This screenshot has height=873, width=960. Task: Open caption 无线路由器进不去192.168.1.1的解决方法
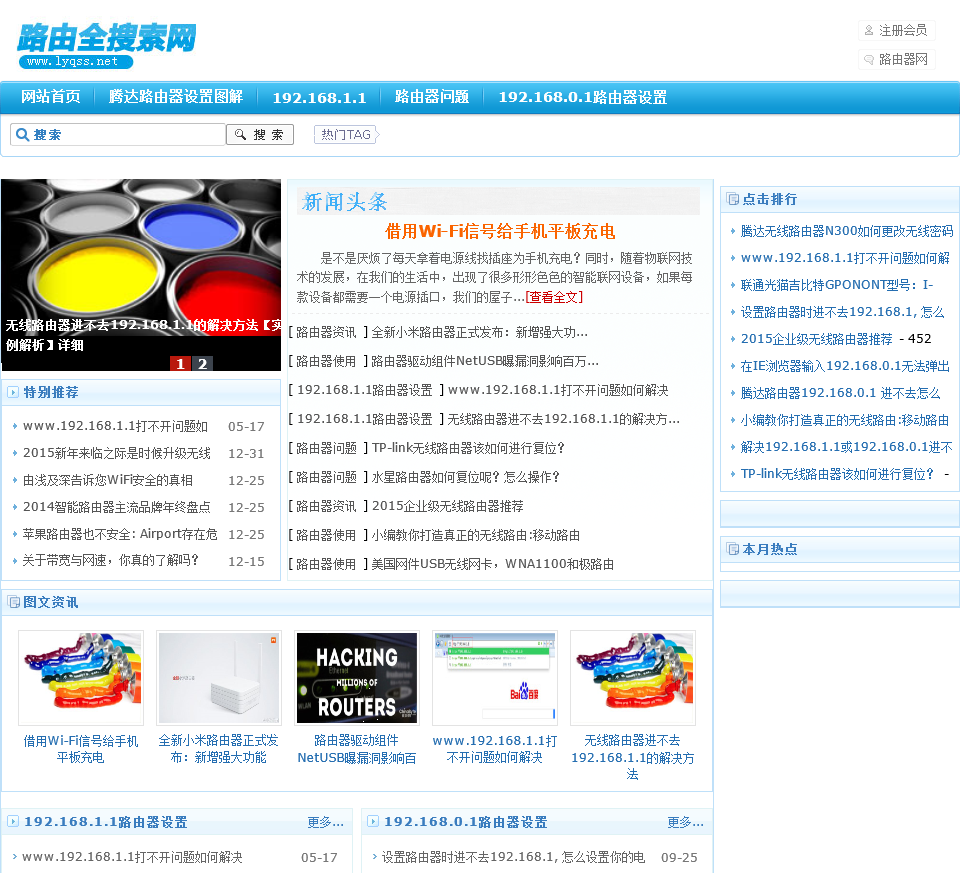click(632, 757)
